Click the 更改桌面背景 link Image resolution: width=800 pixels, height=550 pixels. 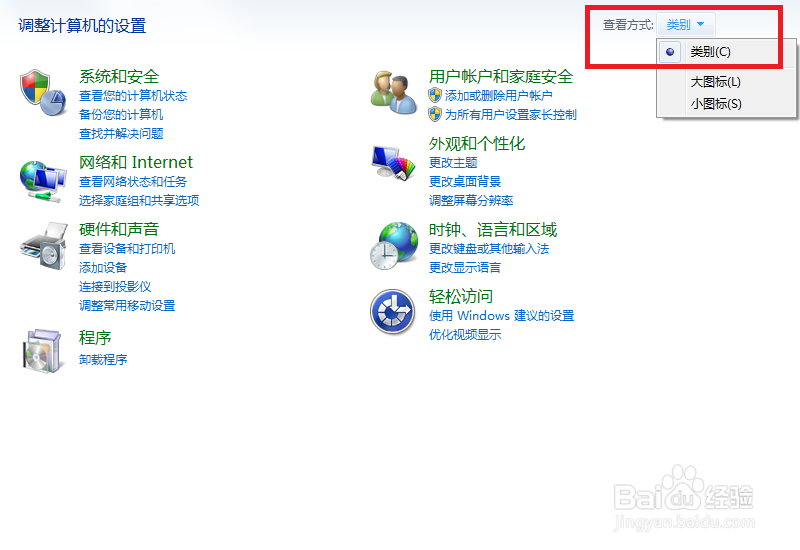tap(465, 182)
